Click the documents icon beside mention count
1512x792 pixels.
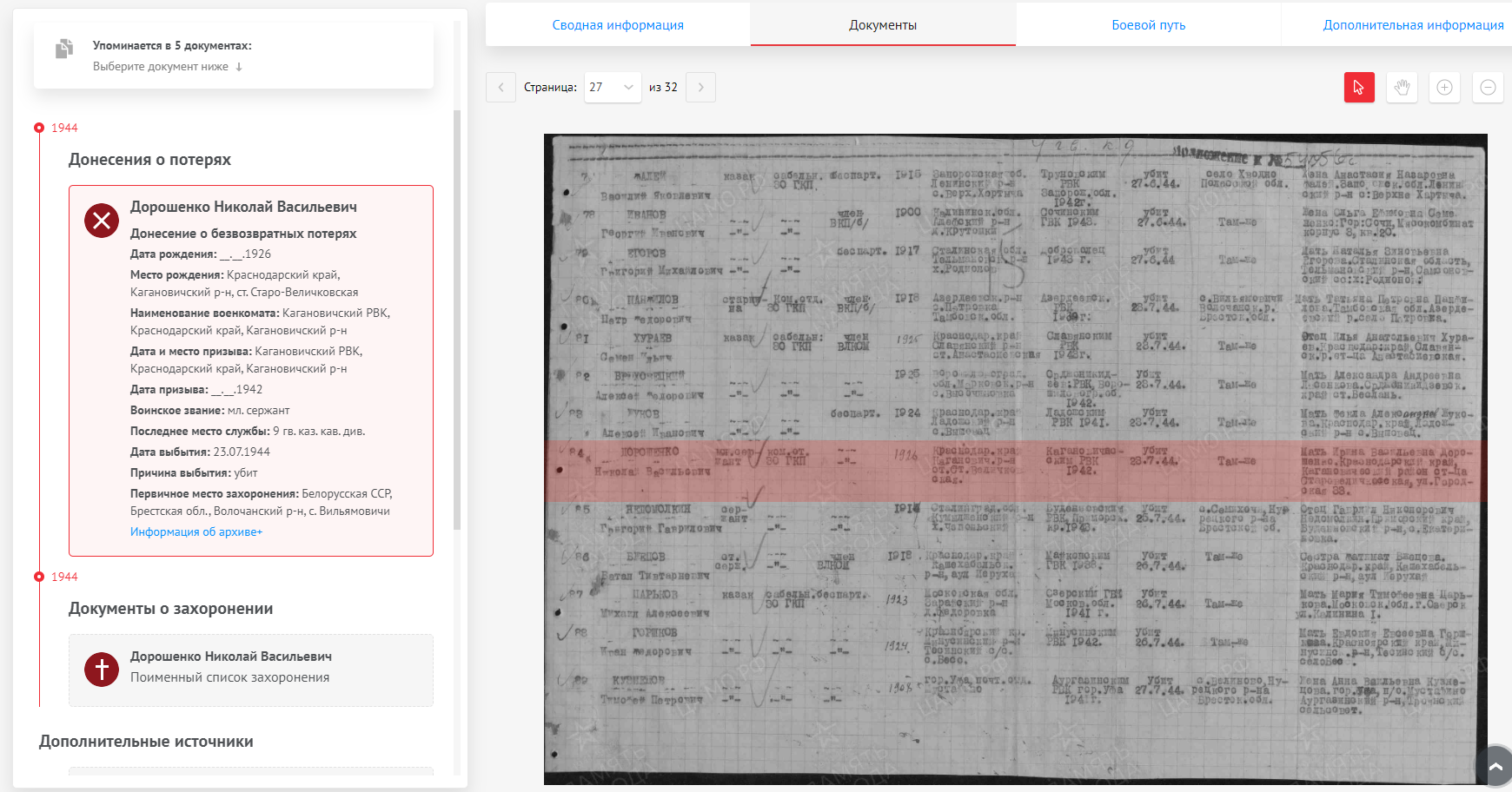pos(64,49)
